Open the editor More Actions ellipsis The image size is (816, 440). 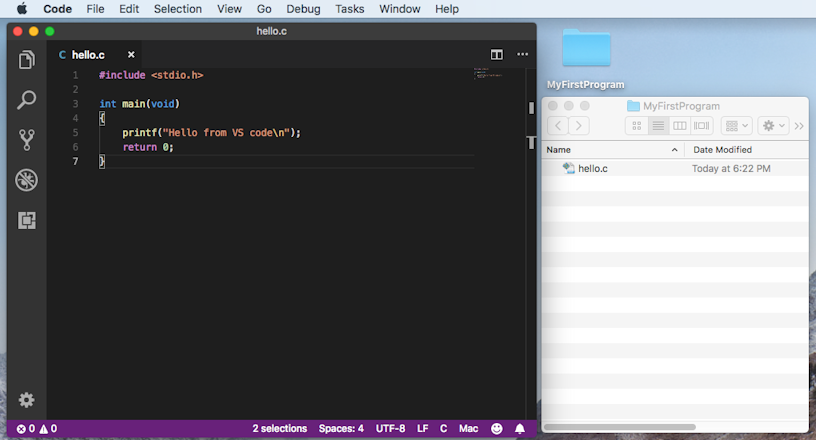(x=522, y=54)
